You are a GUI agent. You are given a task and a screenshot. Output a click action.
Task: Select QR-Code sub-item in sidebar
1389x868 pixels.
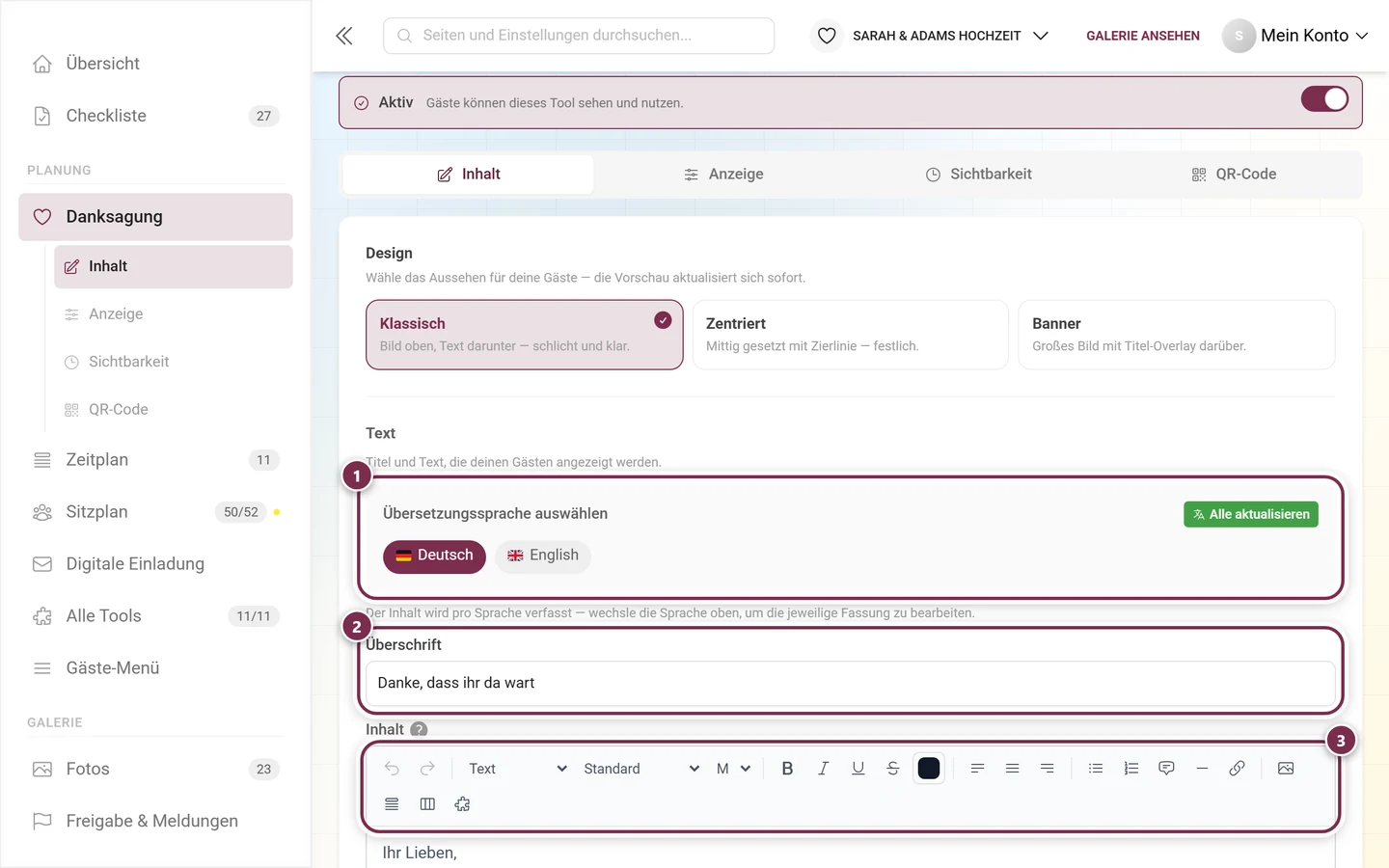174,410
